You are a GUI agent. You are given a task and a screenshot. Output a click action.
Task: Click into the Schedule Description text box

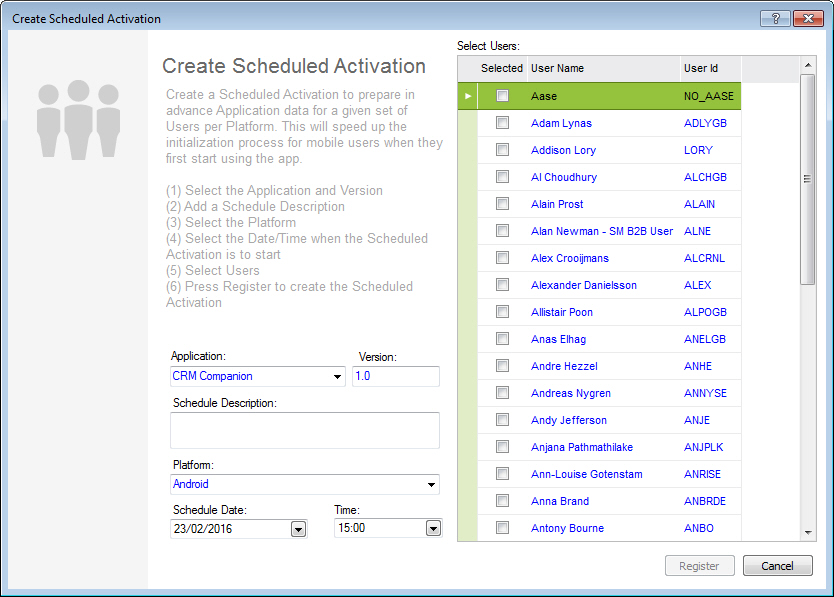tap(305, 430)
